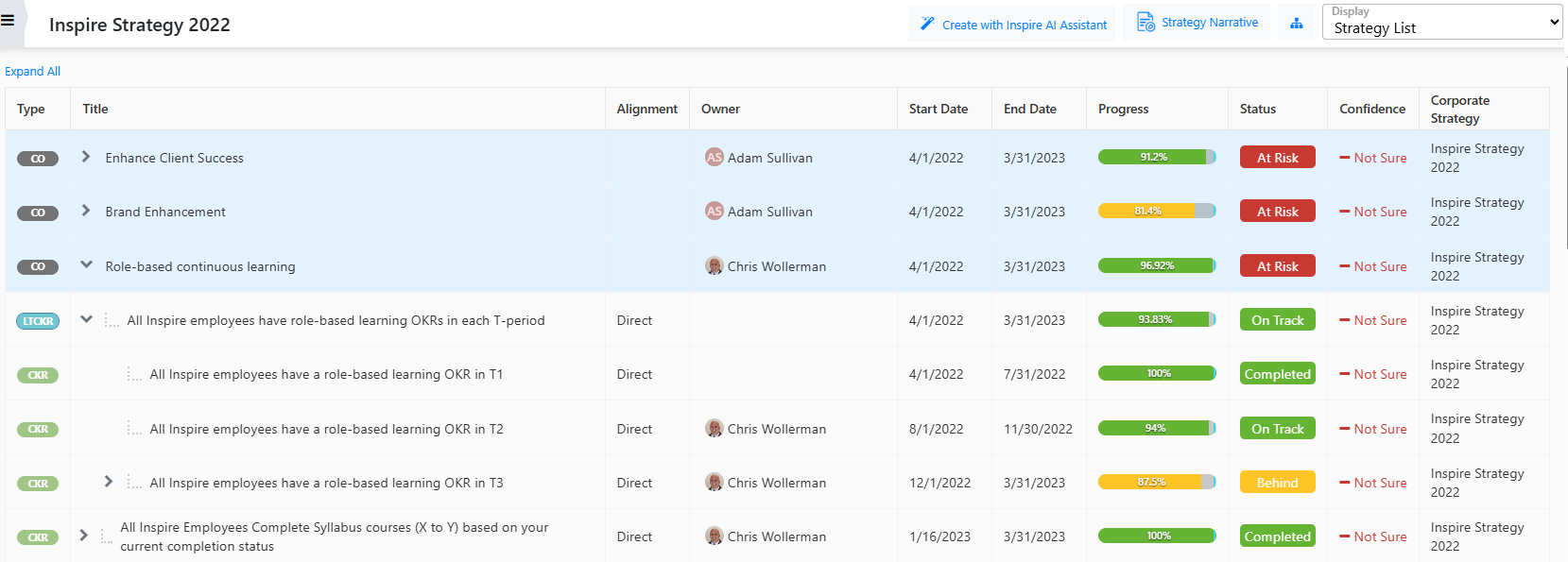Click Create with Inspire AI Assistant
This screenshot has width=1568, height=562.
pos(1012,24)
